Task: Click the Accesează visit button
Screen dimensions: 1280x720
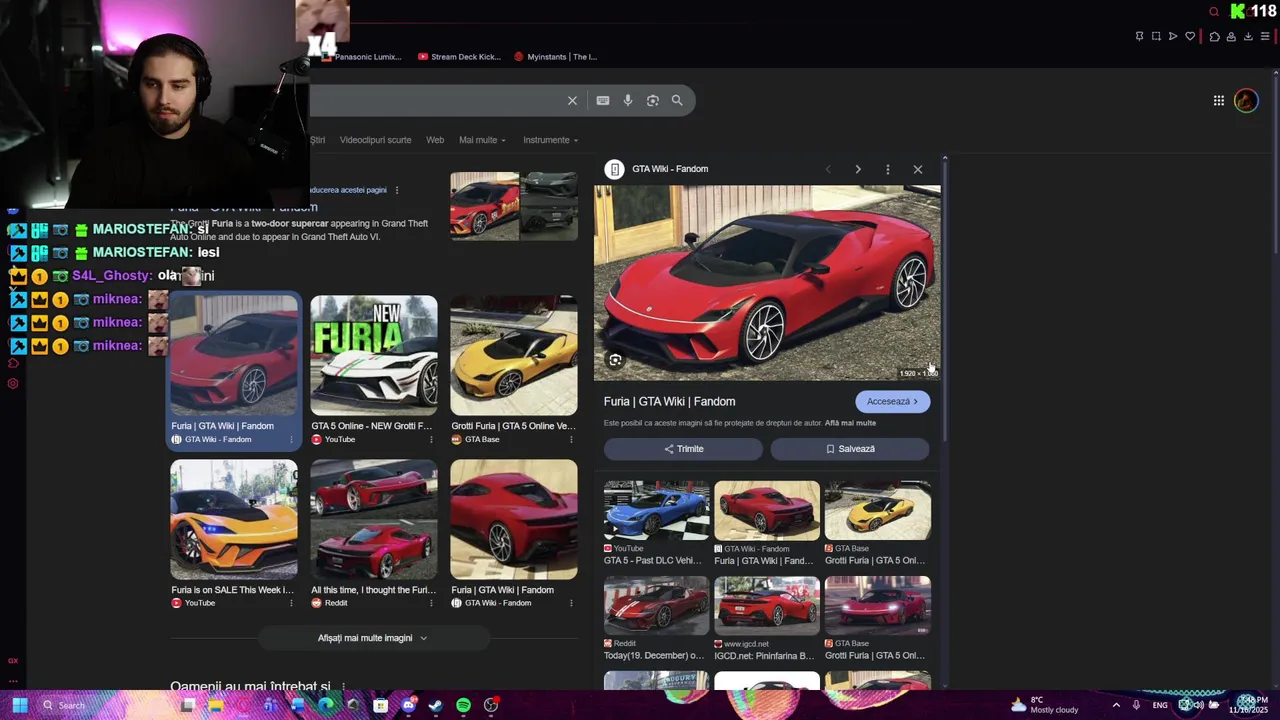Action: click(892, 401)
